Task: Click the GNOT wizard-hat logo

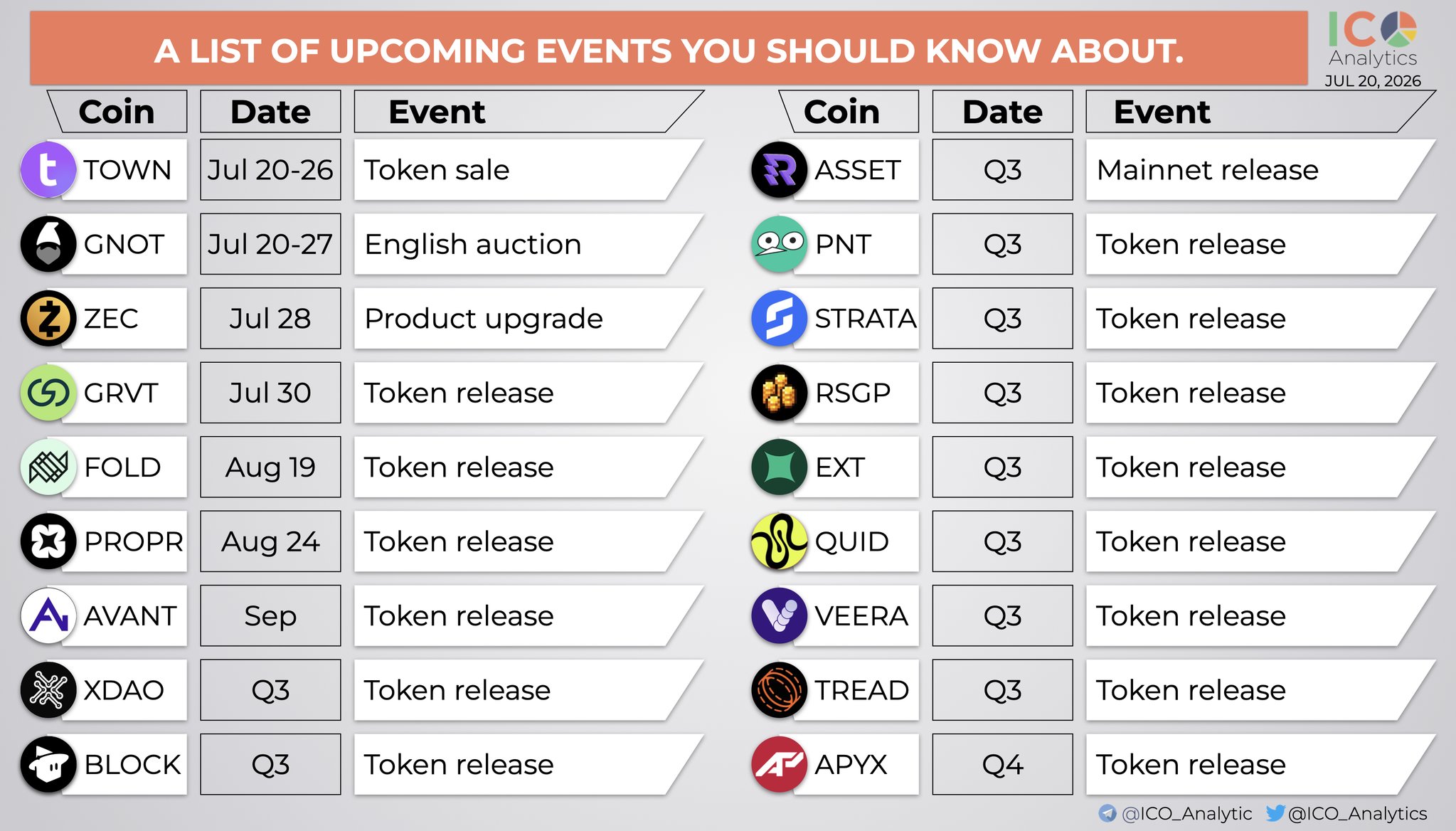Action: point(48,244)
